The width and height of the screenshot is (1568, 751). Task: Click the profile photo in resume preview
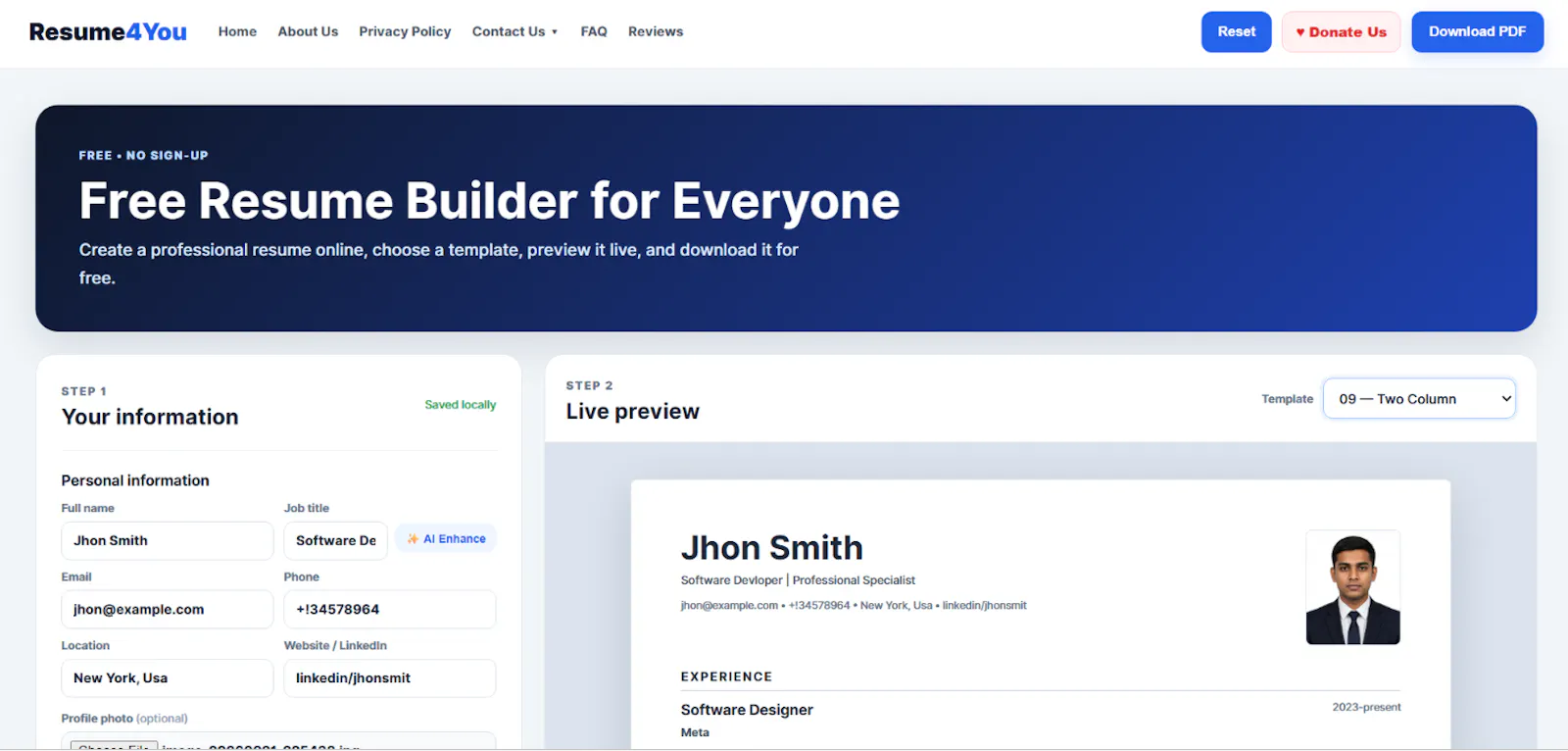[x=1353, y=587]
